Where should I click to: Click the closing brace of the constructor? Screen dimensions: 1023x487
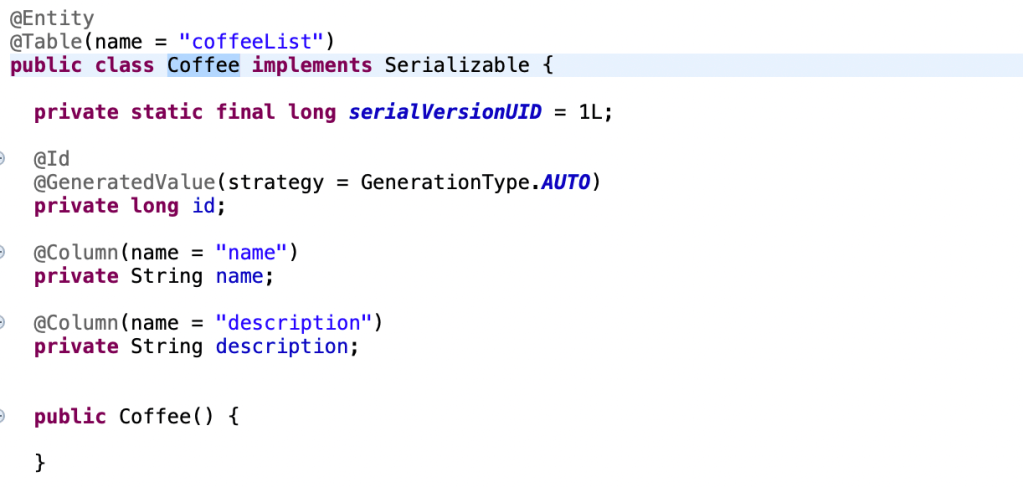40,462
